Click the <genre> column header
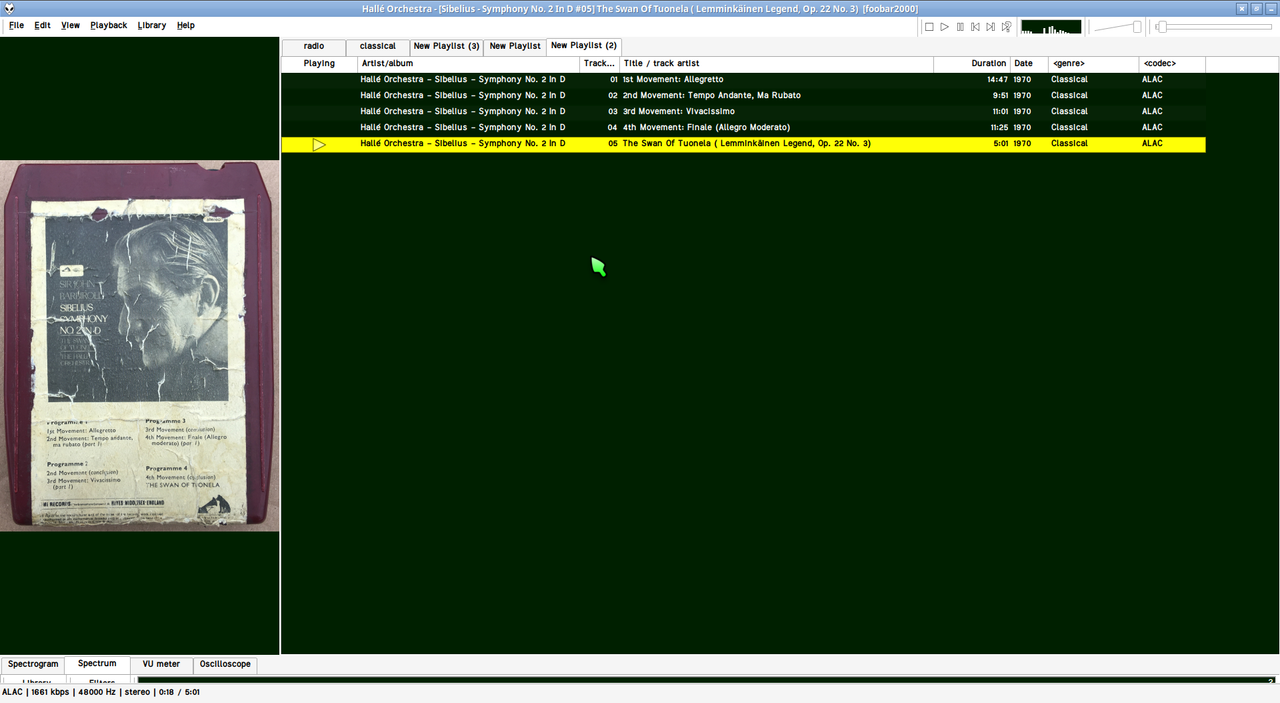Image resolution: width=1280 pixels, height=703 pixels. click(1094, 64)
